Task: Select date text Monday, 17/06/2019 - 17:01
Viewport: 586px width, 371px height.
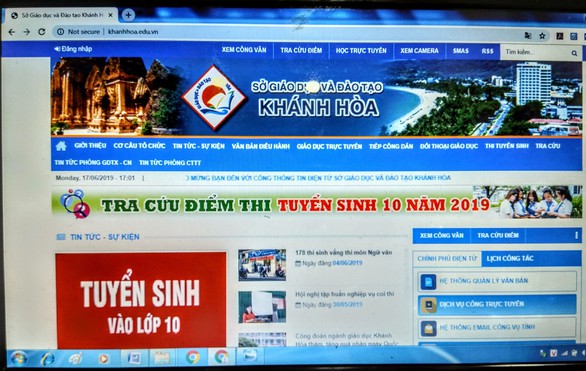Action: [95, 178]
